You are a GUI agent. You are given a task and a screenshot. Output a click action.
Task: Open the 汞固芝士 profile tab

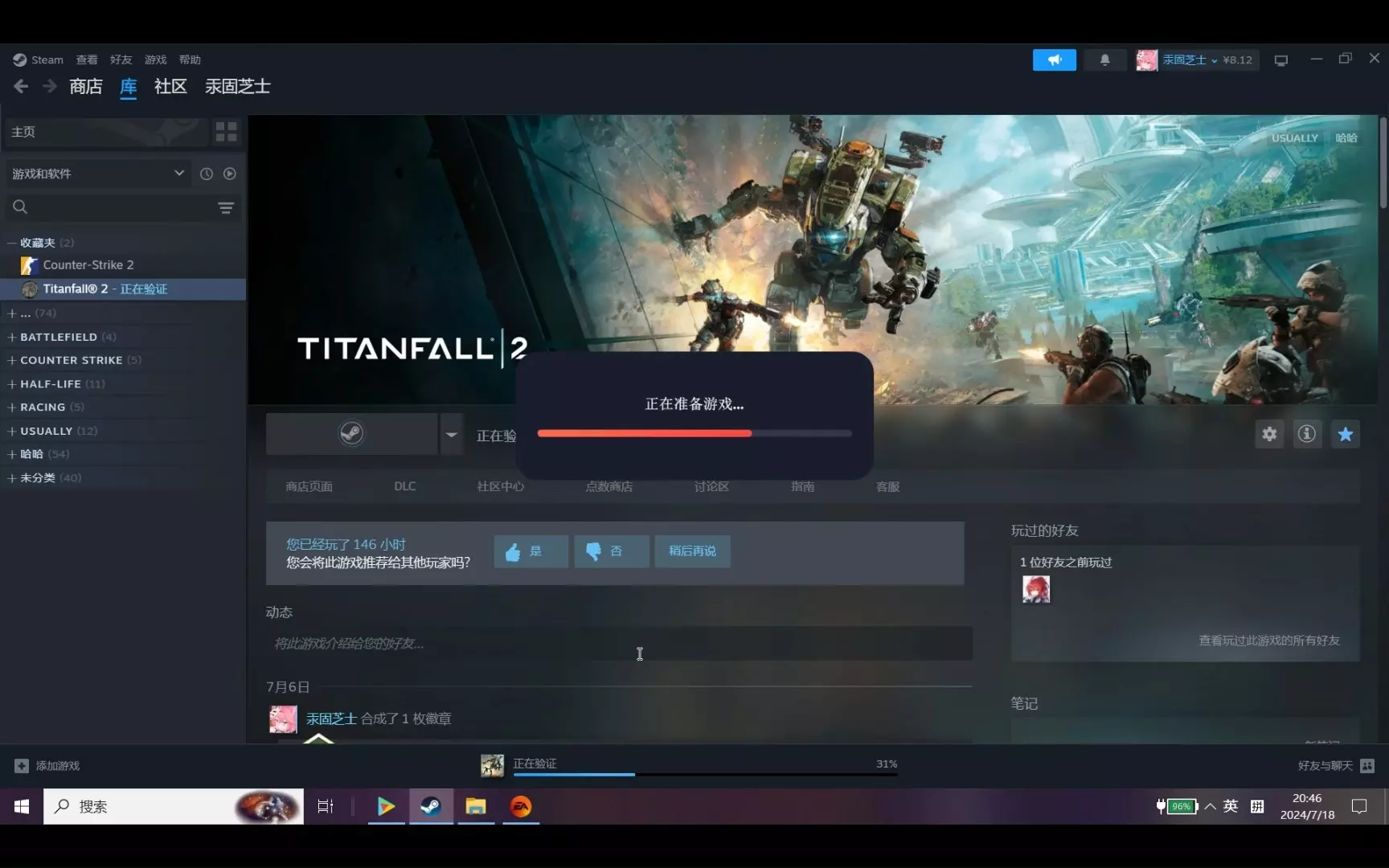coord(238,86)
